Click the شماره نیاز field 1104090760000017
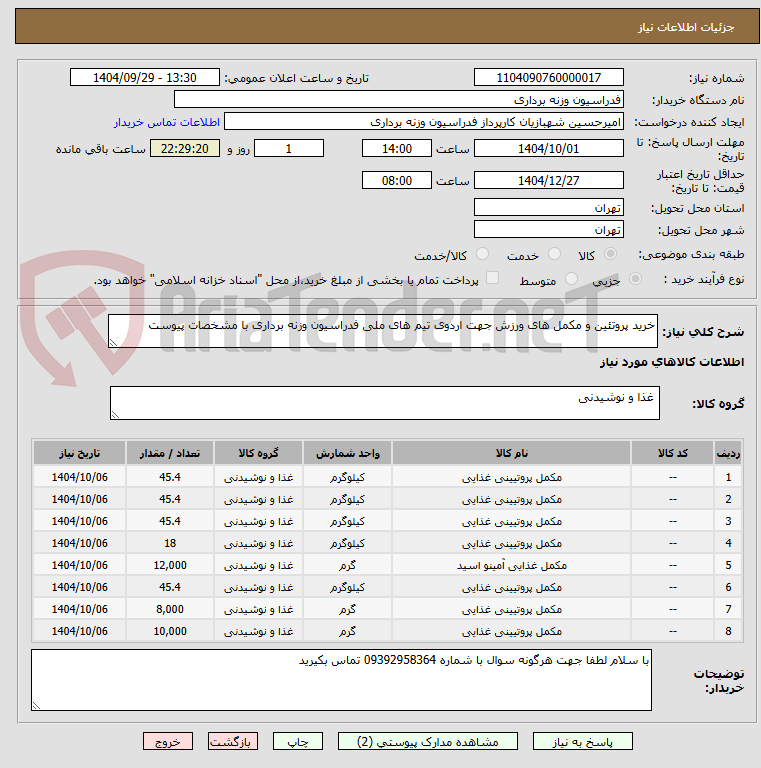Image resolution: width=761 pixels, height=768 pixels. point(548,77)
